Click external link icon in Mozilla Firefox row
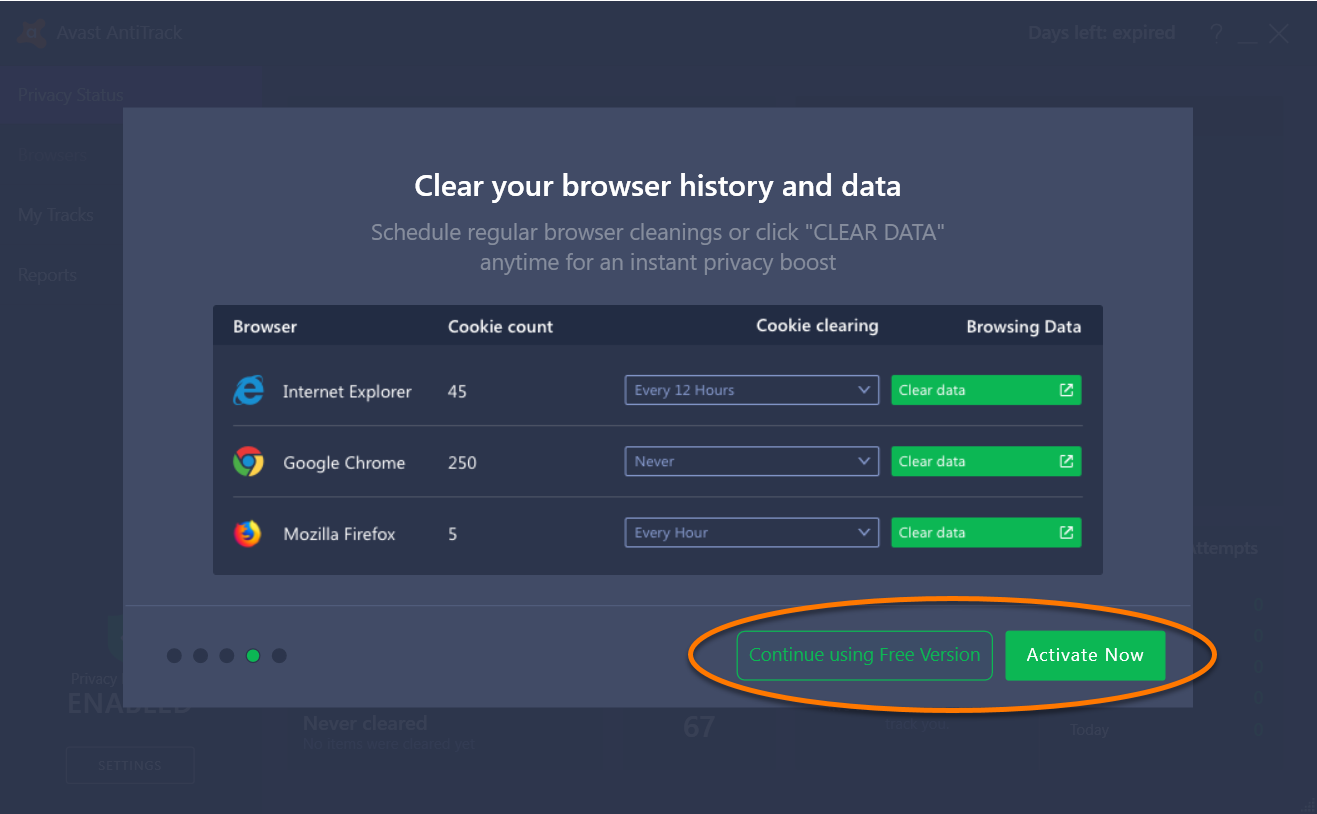 coord(1066,532)
